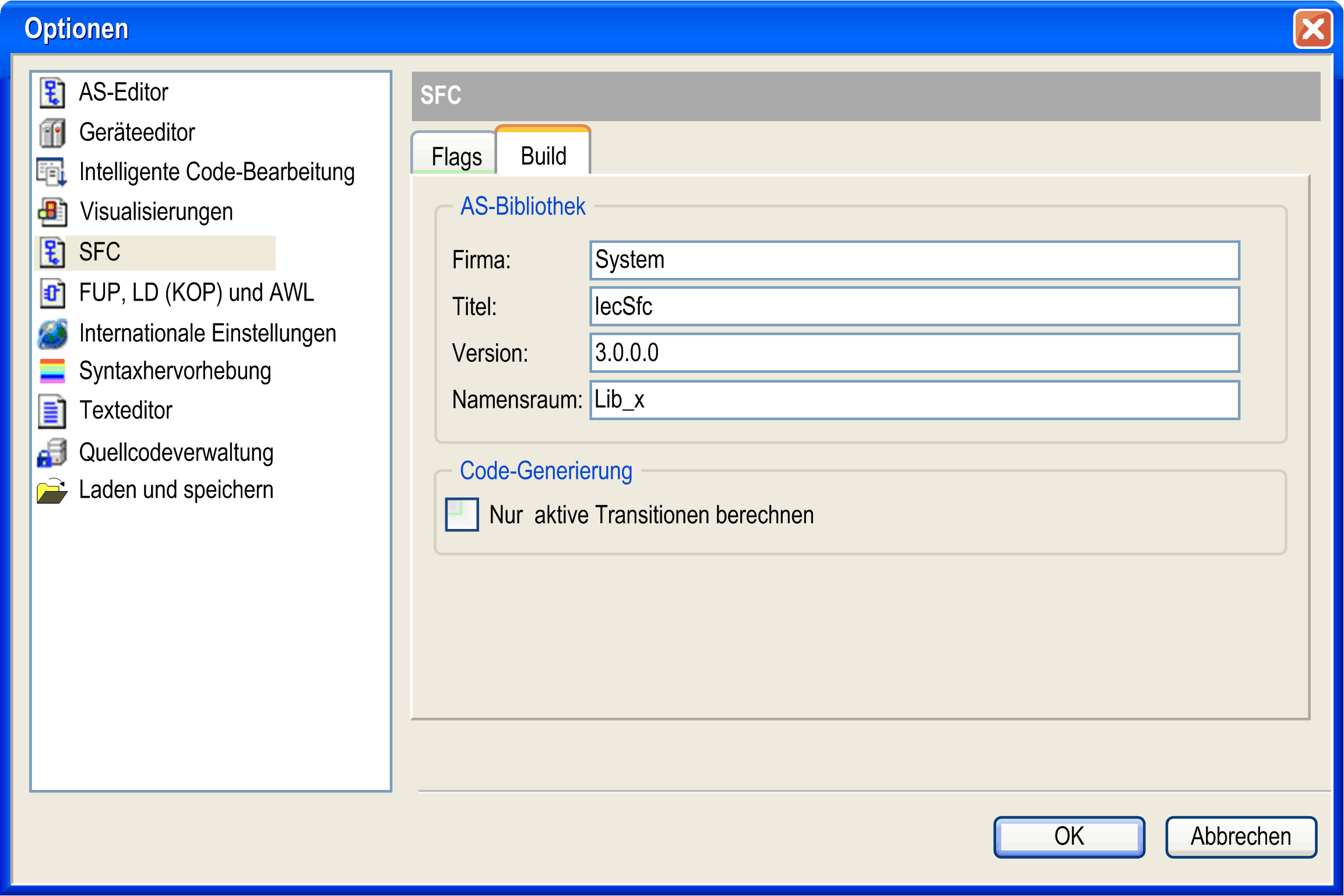This screenshot has width=1344, height=896.
Task: Click the AS-Editor icon in the sidebar
Action: pyautogui.click(x=52, y=93)
